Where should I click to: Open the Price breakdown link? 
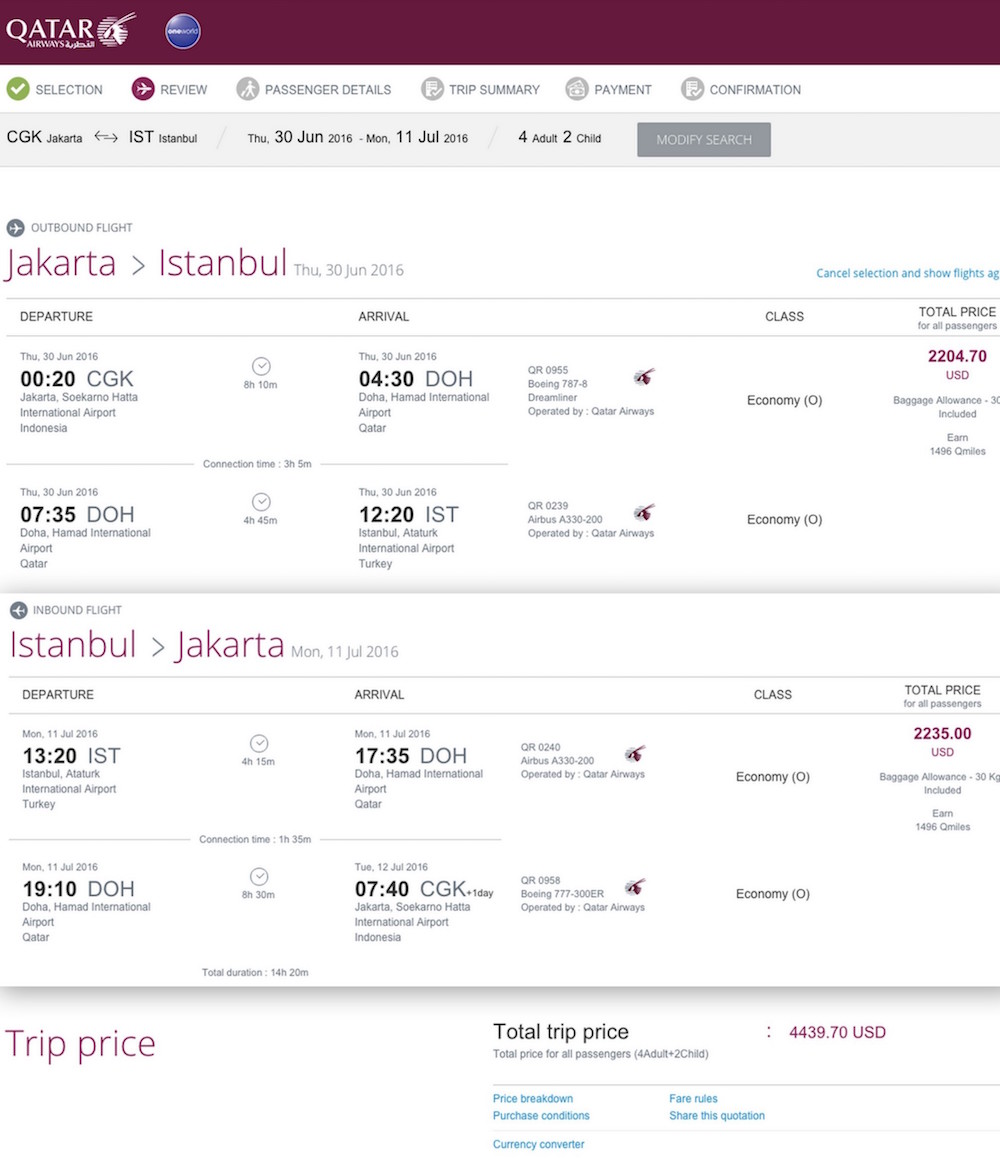[533, 1098]
